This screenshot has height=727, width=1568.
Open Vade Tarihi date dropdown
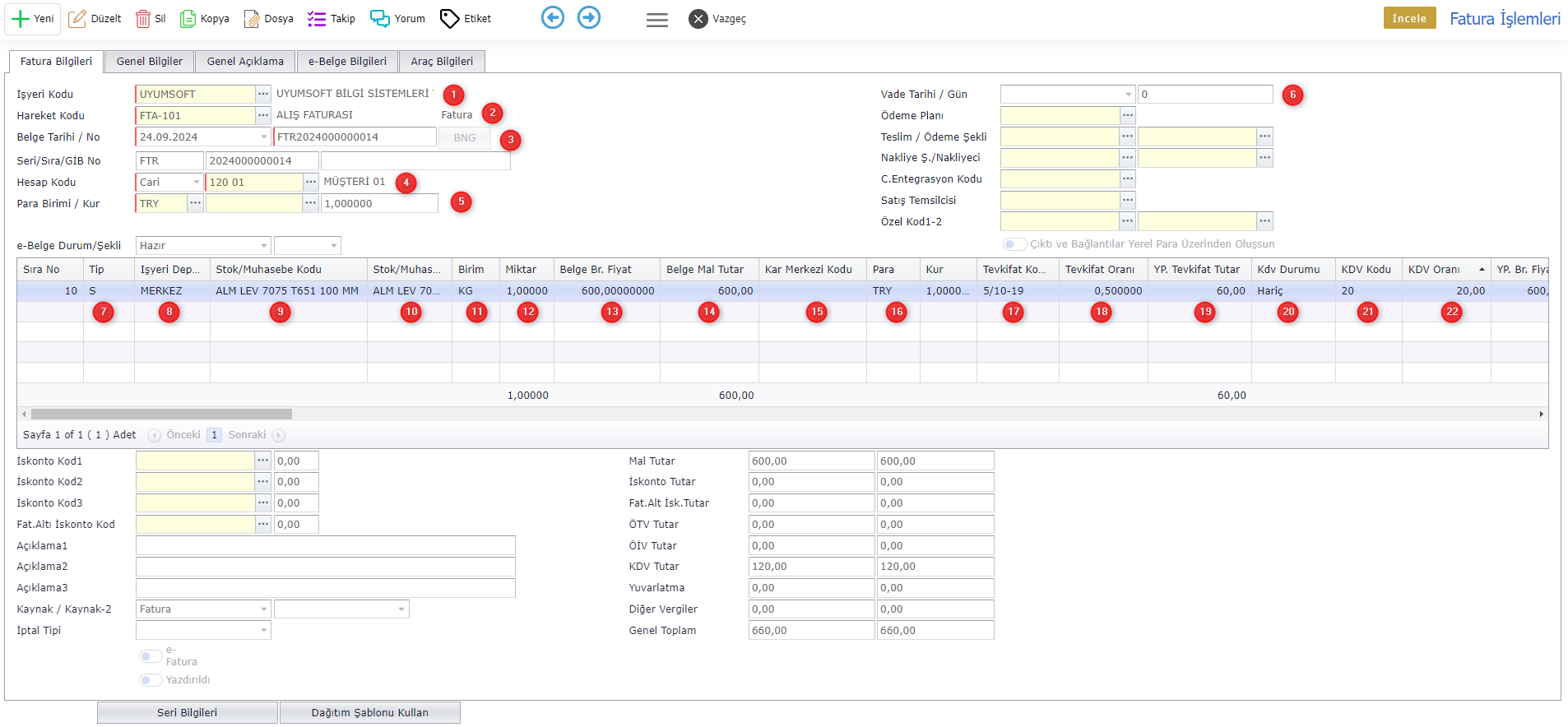1128,95
